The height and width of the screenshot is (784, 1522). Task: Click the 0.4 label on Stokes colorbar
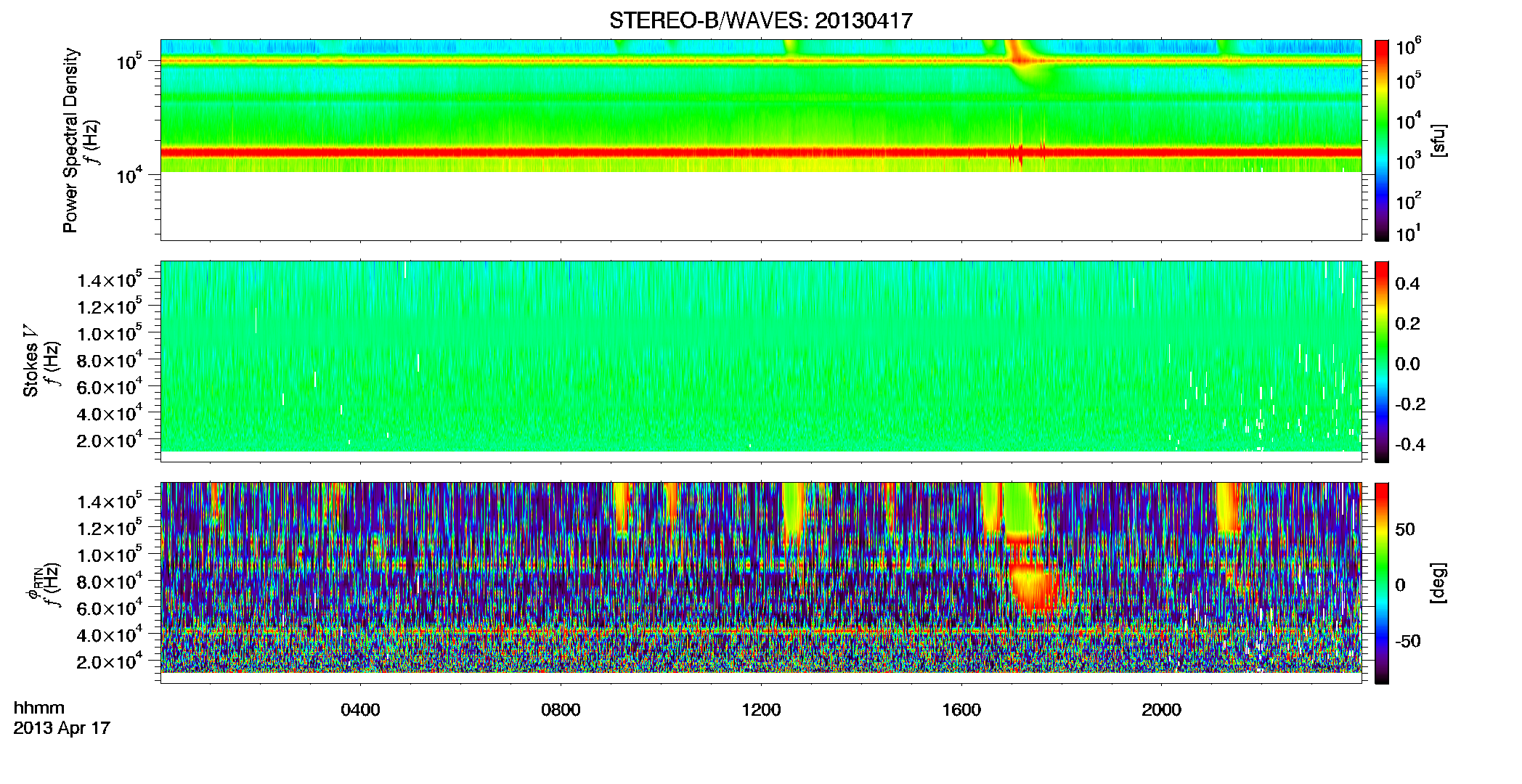tap(1407, 284)
